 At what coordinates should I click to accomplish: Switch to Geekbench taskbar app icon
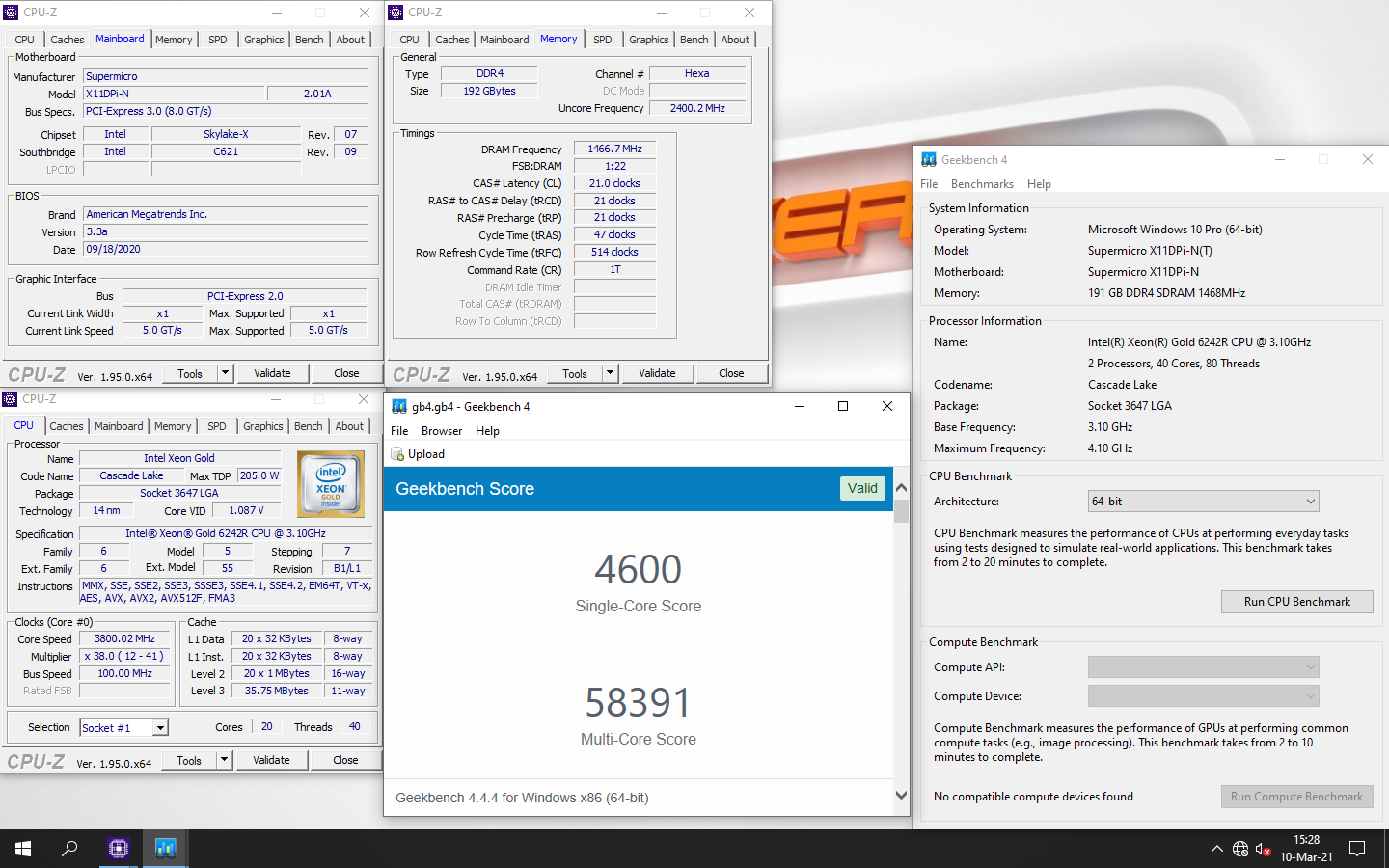point(165,849)
